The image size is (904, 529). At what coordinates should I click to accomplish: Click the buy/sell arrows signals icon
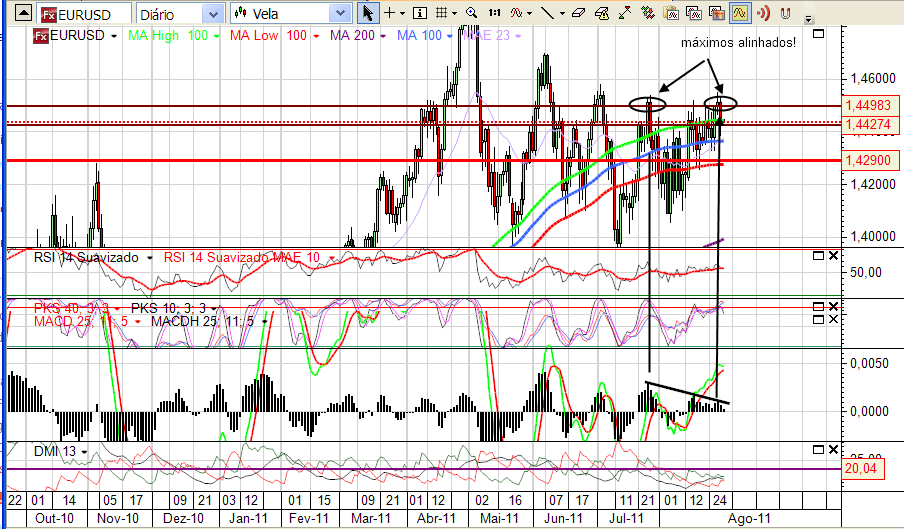point(648,13)
